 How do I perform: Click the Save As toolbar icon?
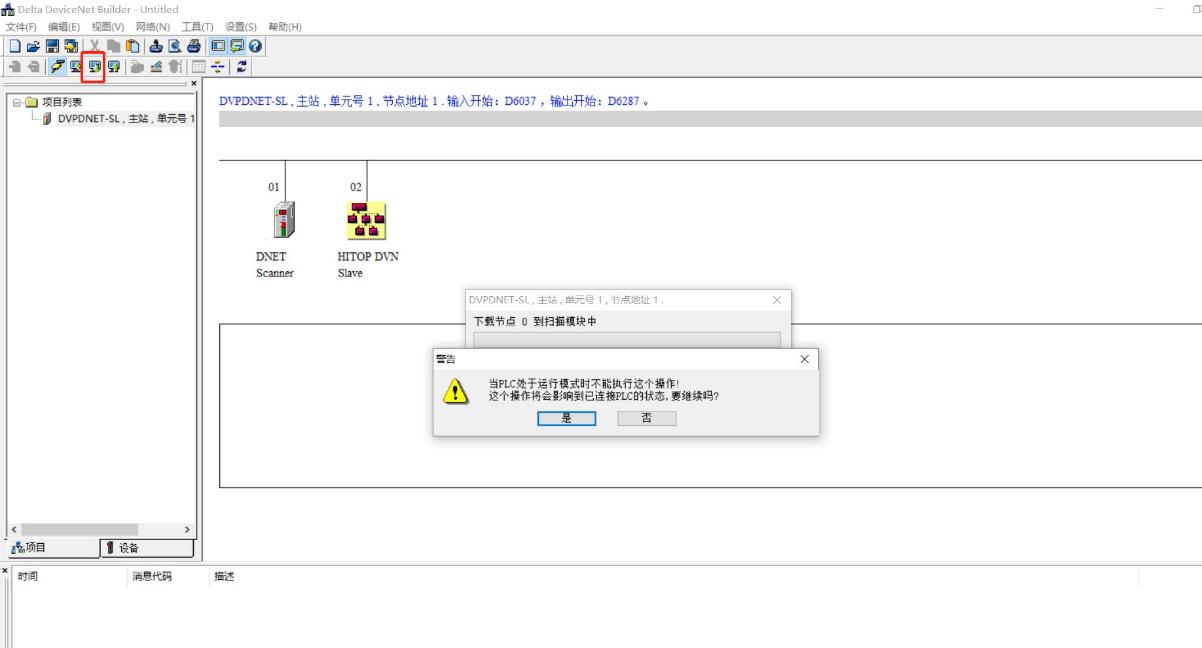coord(71,46)
